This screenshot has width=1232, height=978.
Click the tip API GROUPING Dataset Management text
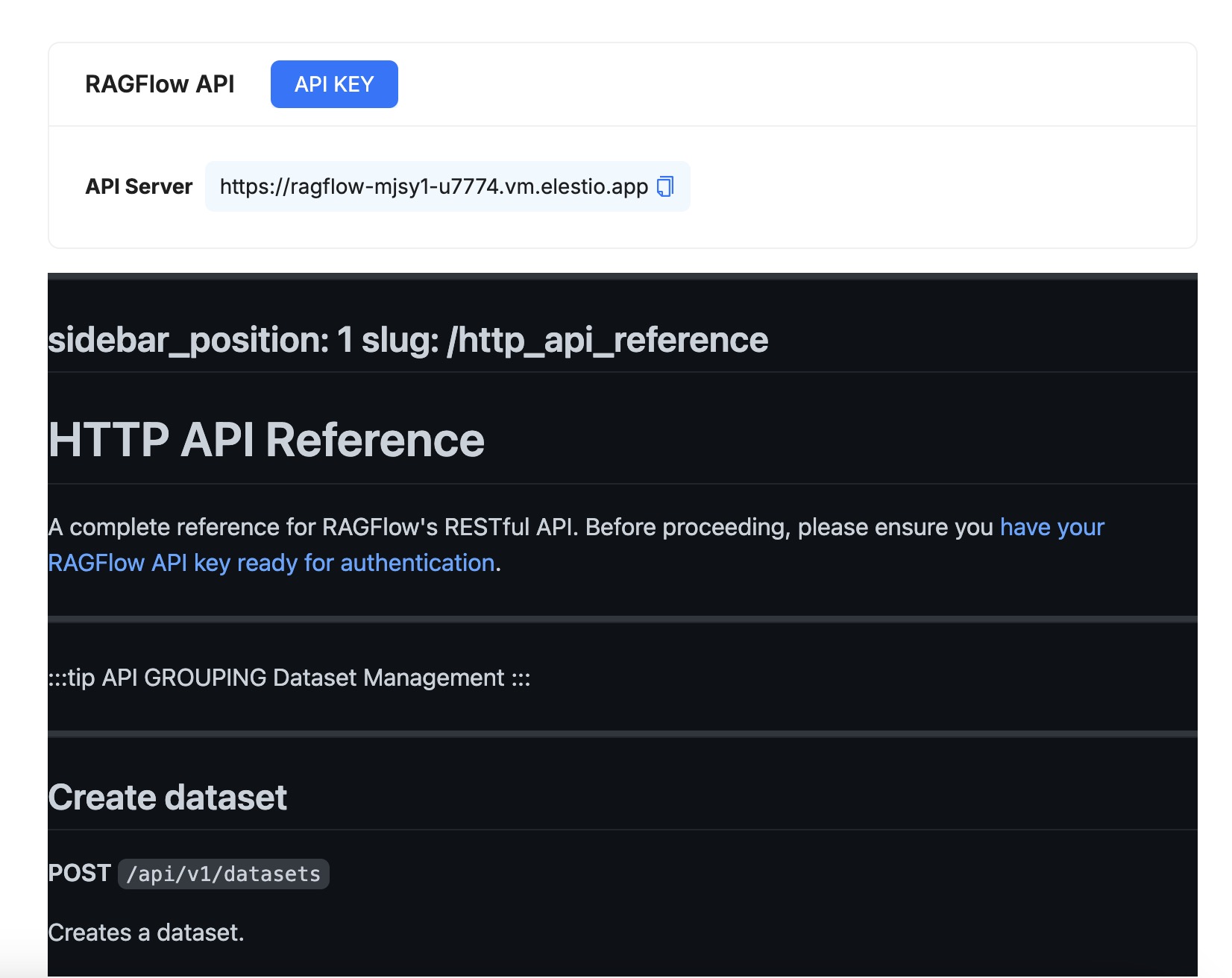coord(288,678)
